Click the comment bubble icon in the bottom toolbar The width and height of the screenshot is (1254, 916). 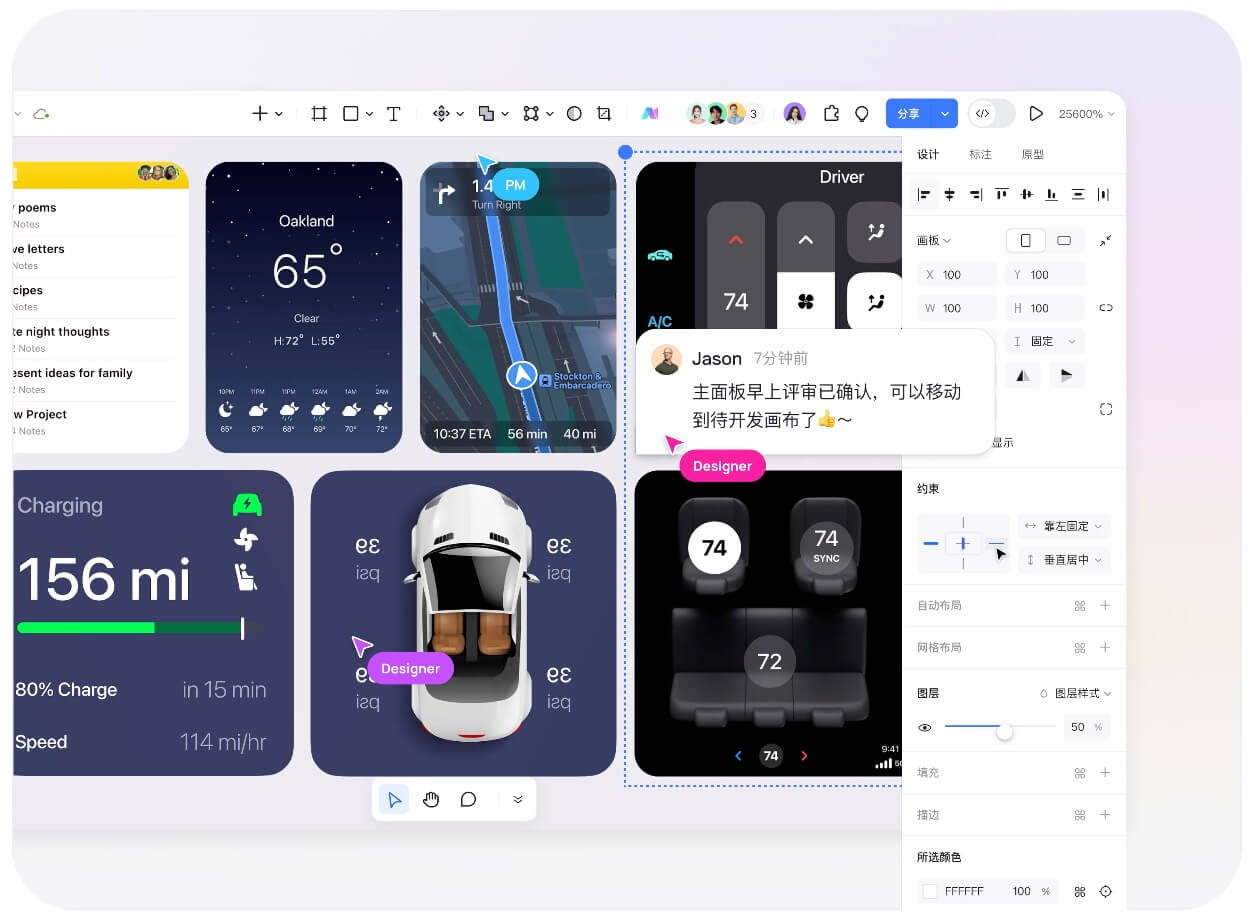point(466,799)
